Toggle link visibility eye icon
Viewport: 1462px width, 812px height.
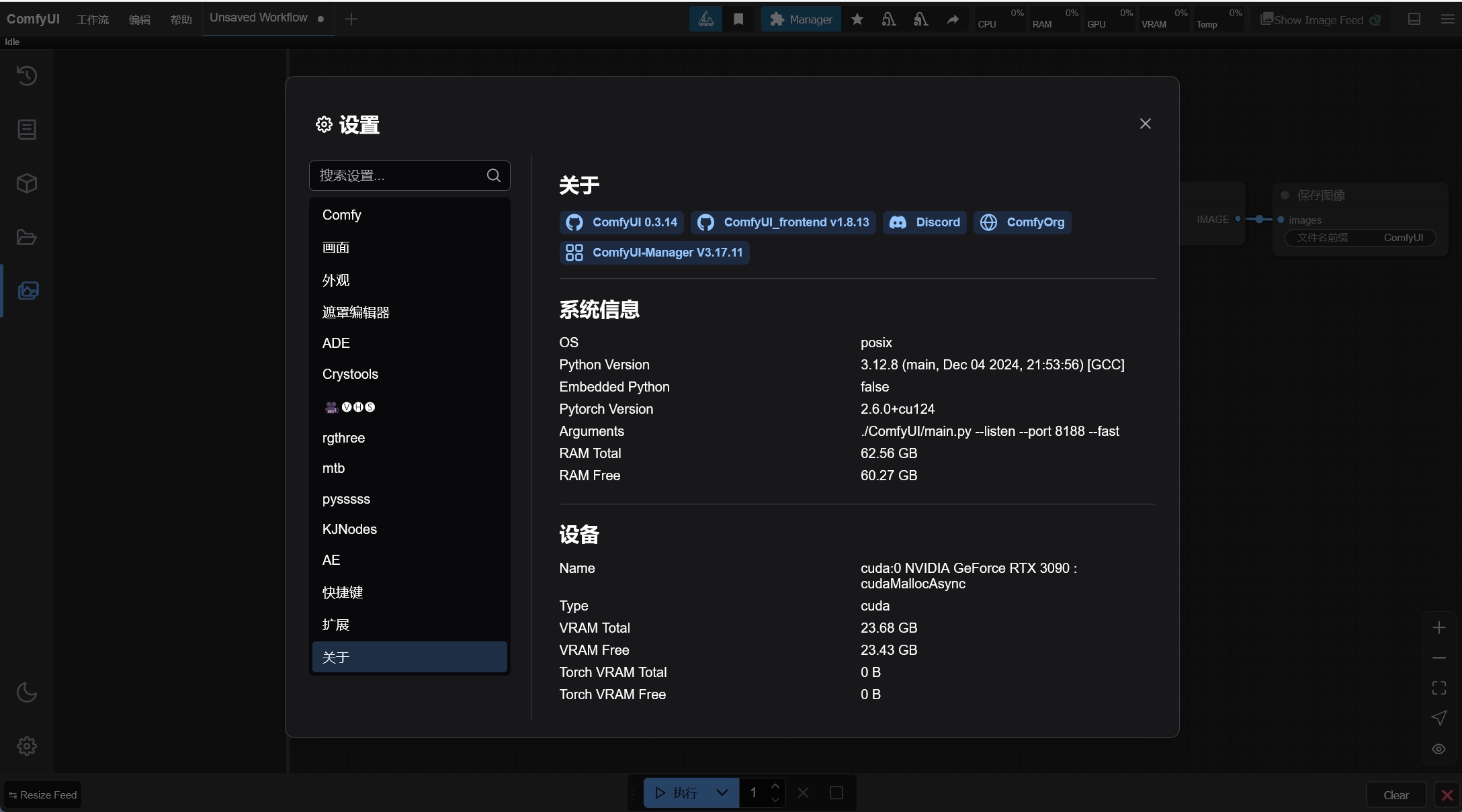(1438, 749)
